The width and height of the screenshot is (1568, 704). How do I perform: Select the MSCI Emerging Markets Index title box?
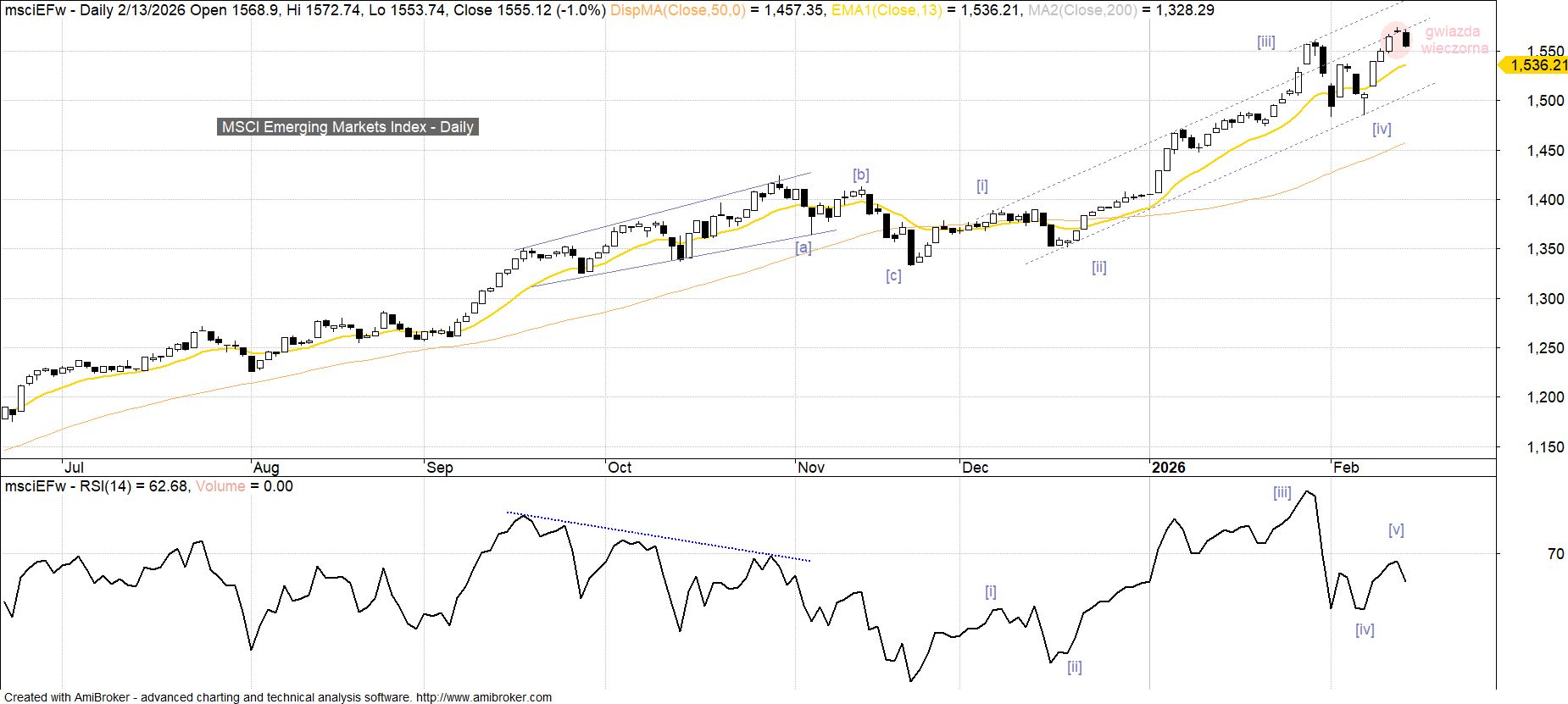pyautogui.click(x=348, y=127)
